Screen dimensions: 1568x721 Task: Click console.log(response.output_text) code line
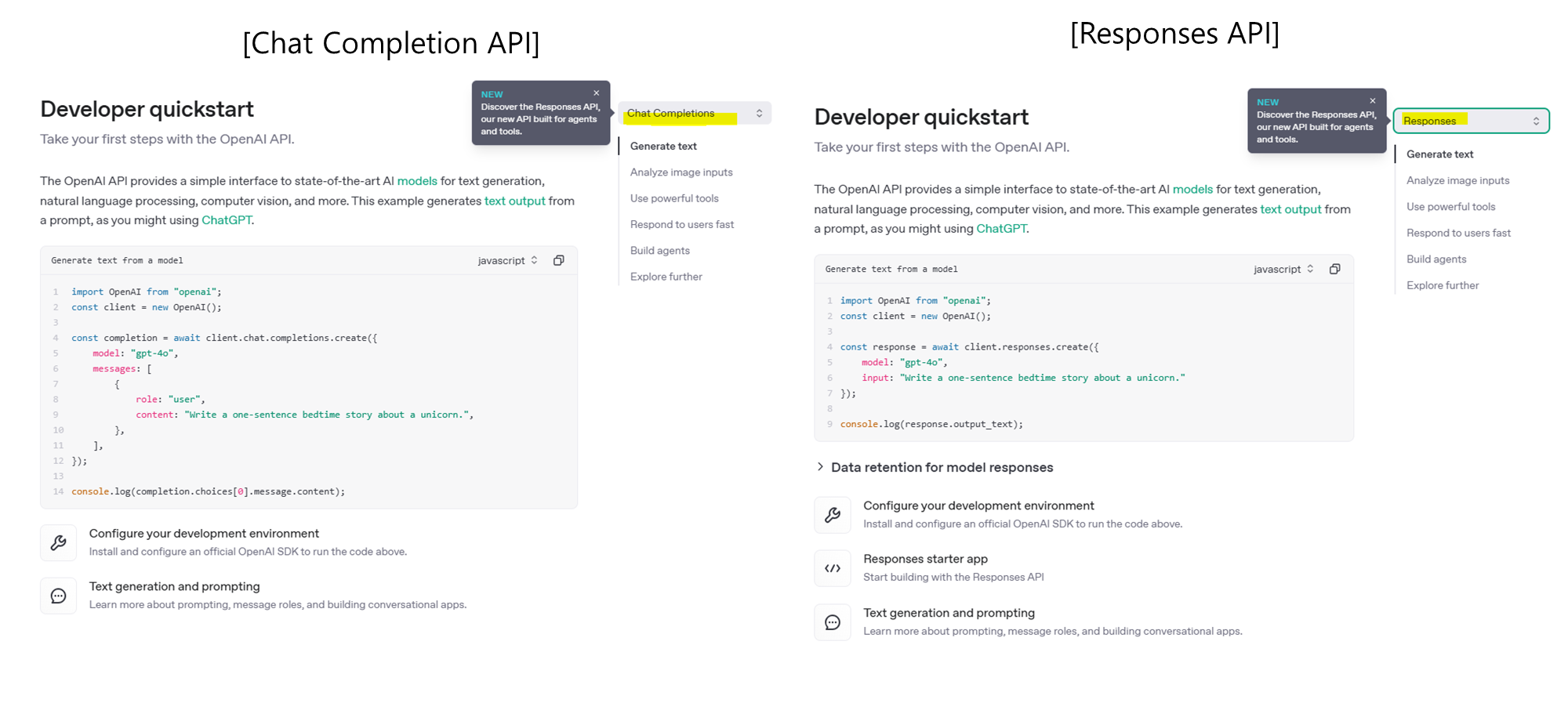tap(931, 424)
